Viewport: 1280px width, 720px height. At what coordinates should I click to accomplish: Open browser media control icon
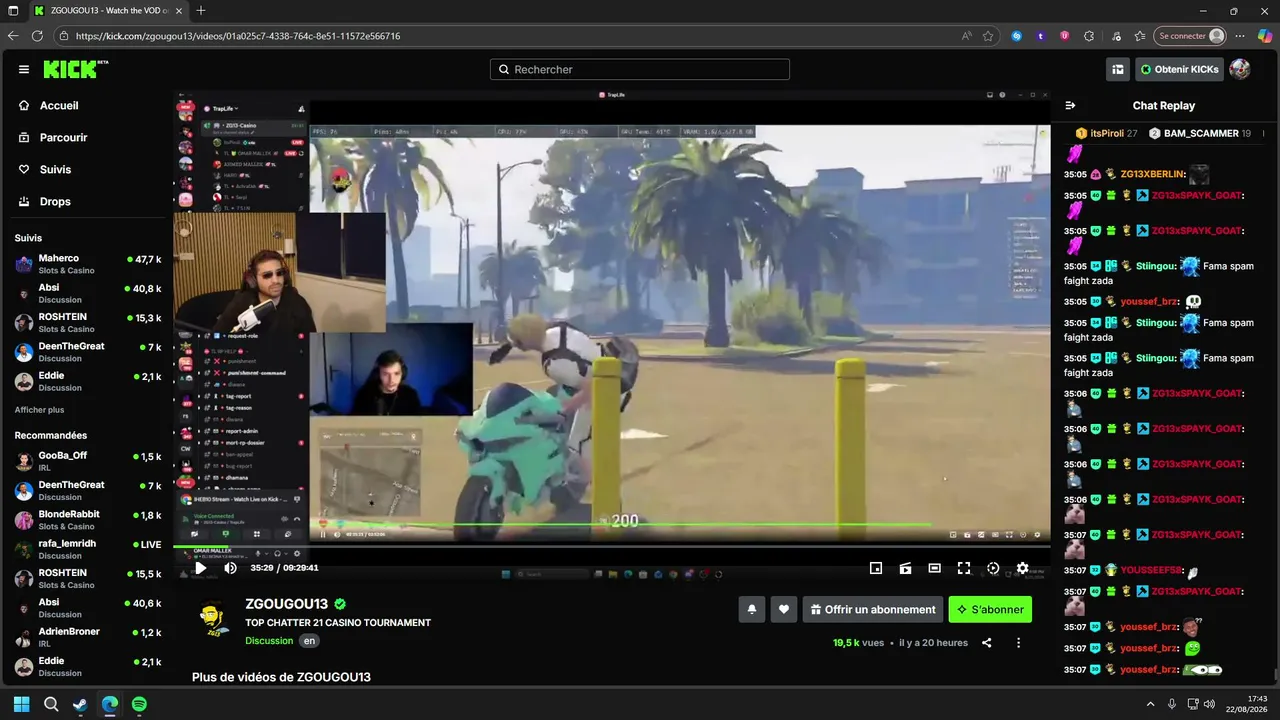pyautogui.click(x=1116, y=36)
